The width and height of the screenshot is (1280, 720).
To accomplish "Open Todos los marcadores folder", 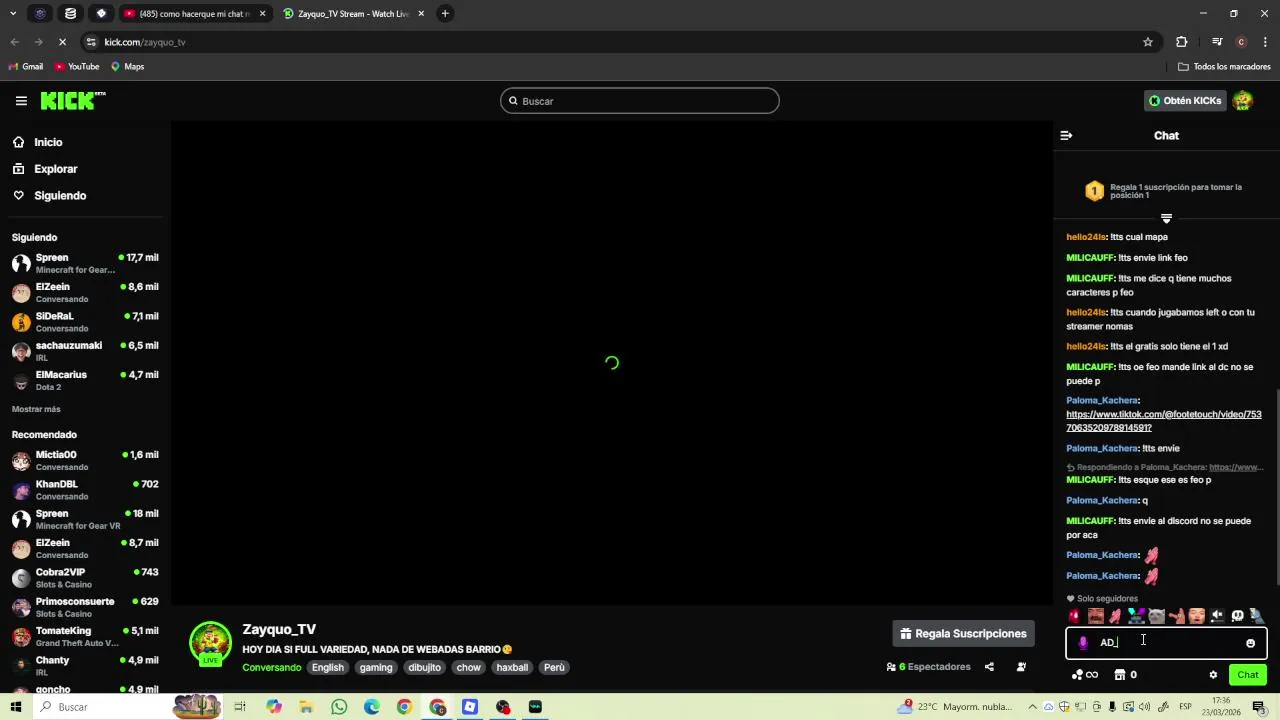I will (1224, 67).
